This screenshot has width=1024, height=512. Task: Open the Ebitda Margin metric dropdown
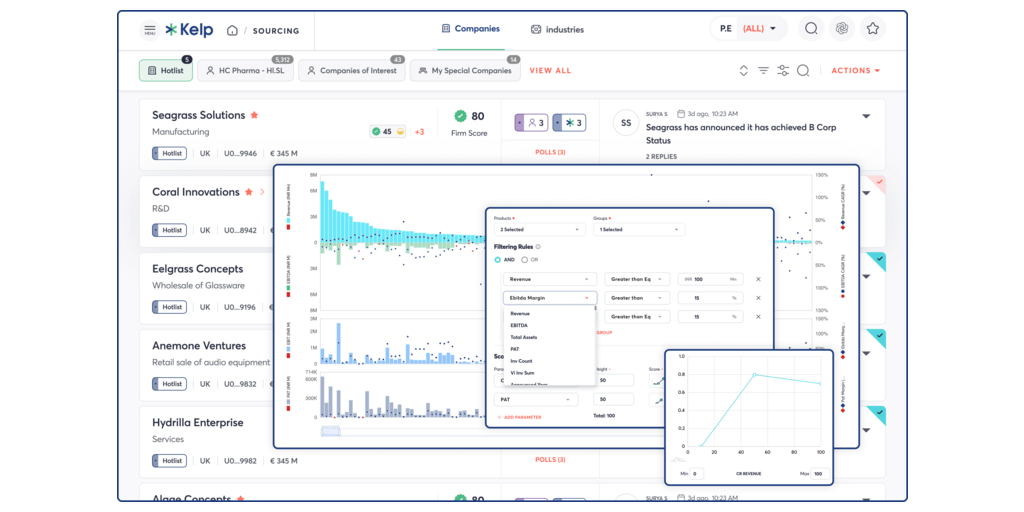click(549, 298)
